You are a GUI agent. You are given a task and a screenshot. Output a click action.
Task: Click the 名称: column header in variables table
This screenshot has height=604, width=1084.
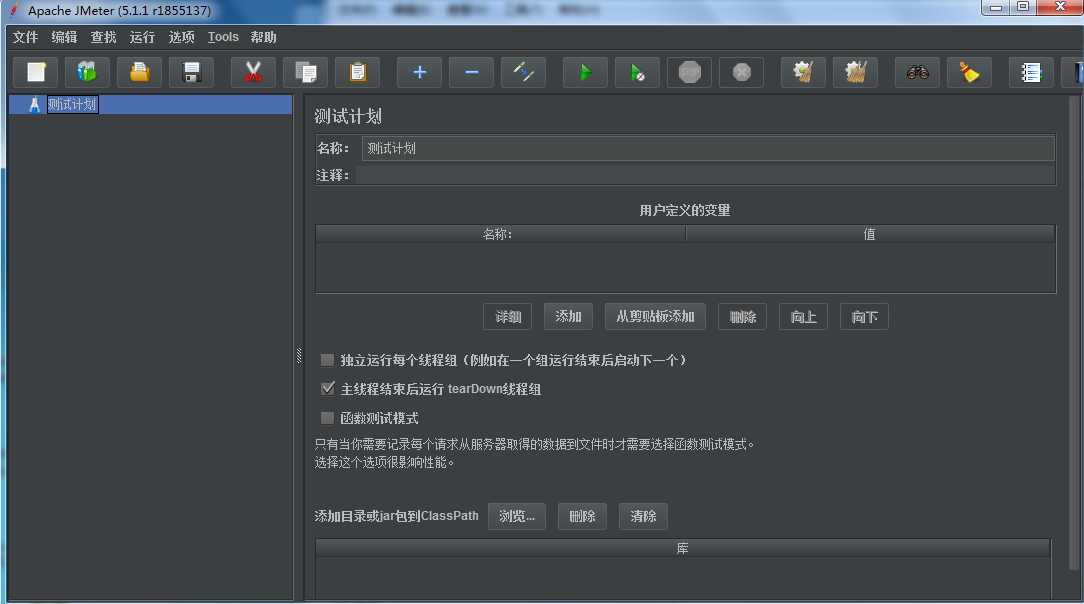coord(501,234)
